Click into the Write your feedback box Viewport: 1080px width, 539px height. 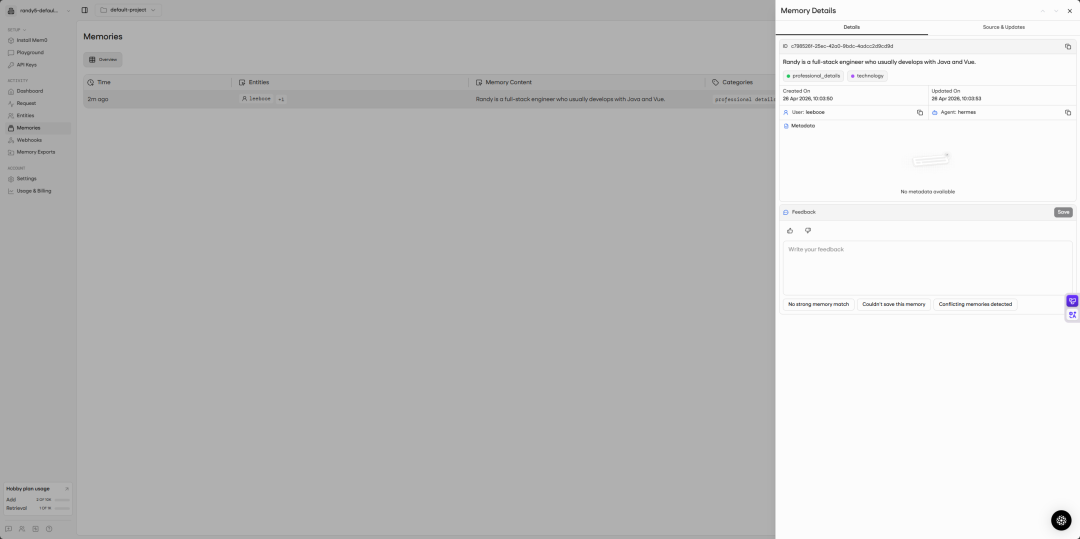coord(926,266)
